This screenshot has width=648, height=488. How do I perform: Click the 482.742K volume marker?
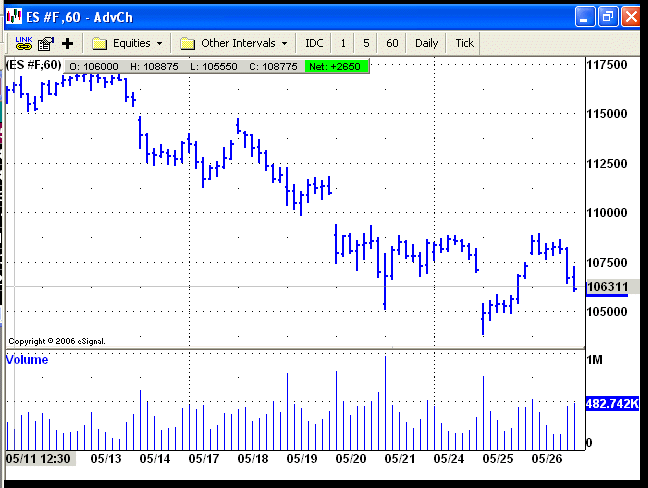(x=612, y=403)
